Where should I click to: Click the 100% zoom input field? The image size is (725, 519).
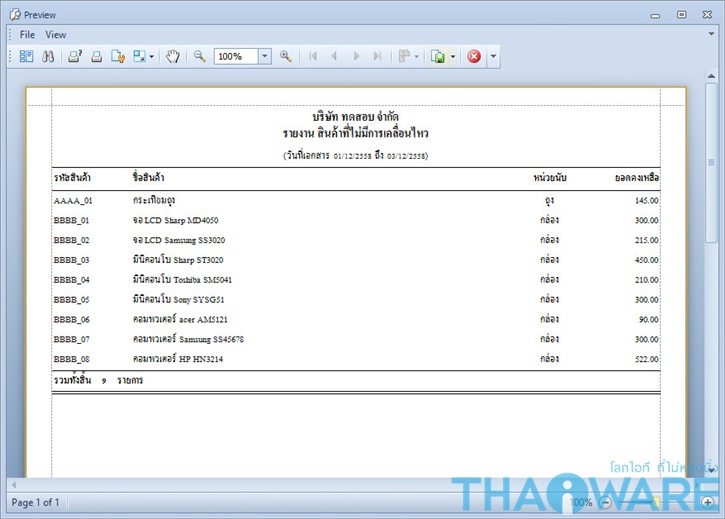click(236, 56)
